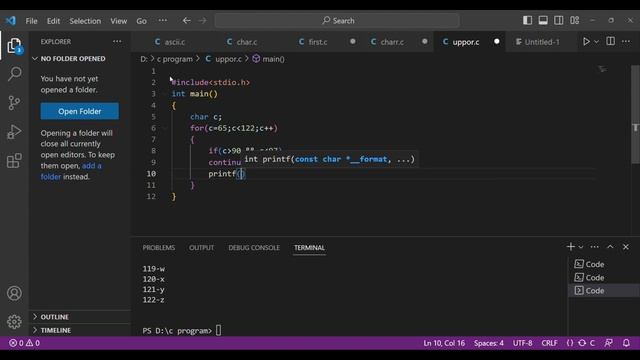Click the Ln 10, Col 16 status item
Image resolution: width=640 pixels, height=360 pixels.
444,343
